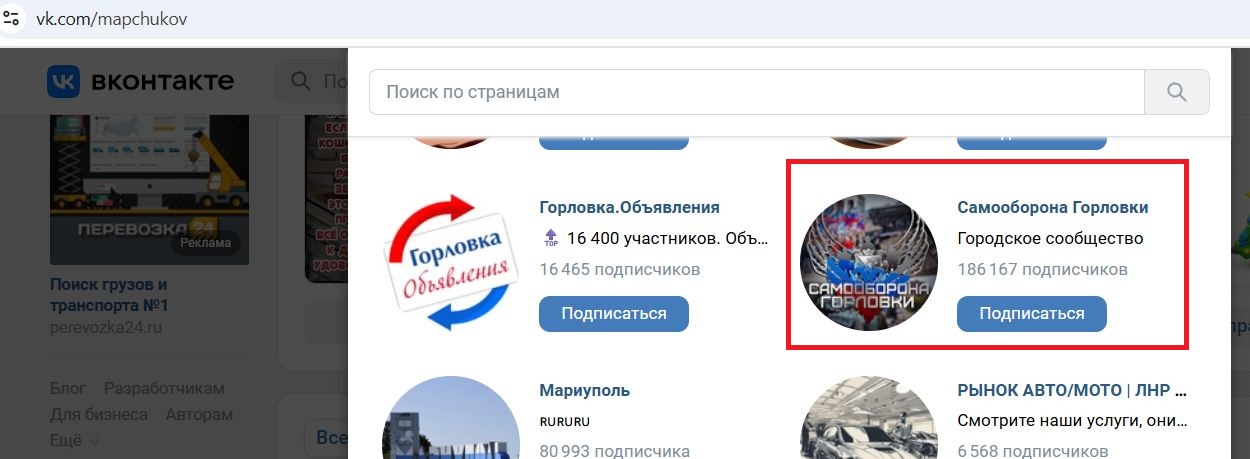Open the Блог footer link

tap(69, 388)
